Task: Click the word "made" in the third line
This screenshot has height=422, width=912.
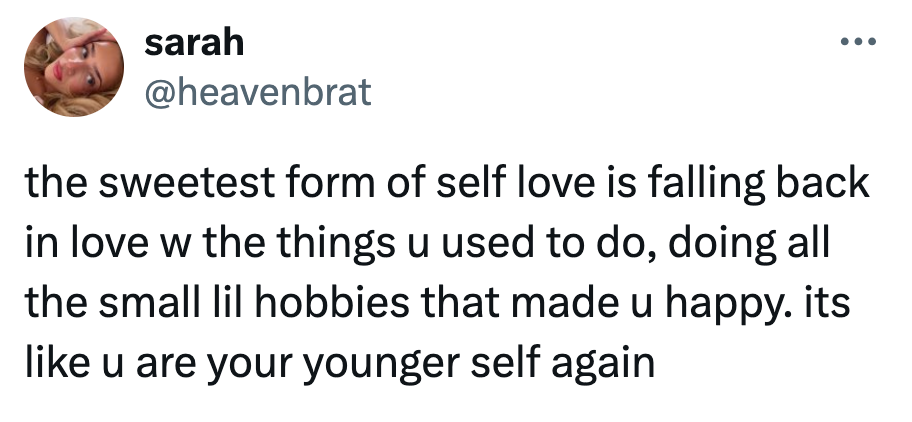Action: click(566, 303)
